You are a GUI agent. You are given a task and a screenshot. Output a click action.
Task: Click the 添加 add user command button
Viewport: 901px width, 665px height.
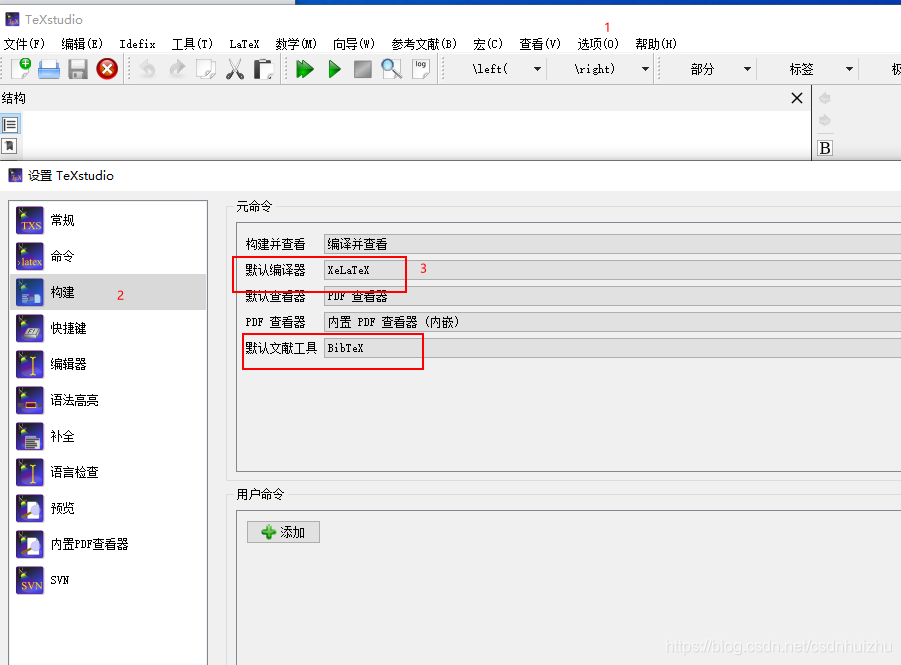(283, 532)
